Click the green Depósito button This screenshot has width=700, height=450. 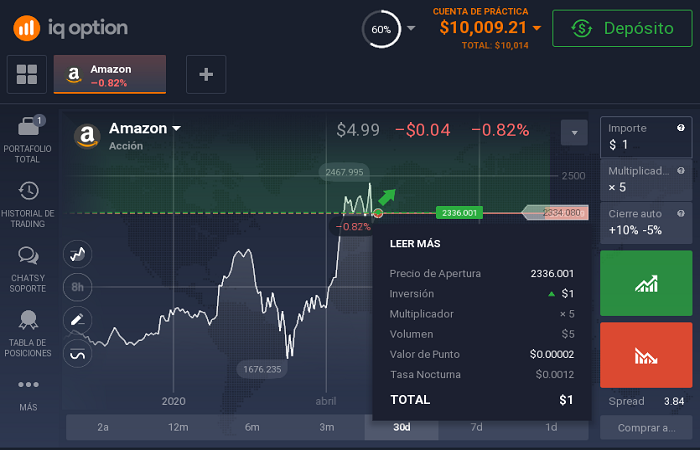pyautogui.click(x=622, y=29)
